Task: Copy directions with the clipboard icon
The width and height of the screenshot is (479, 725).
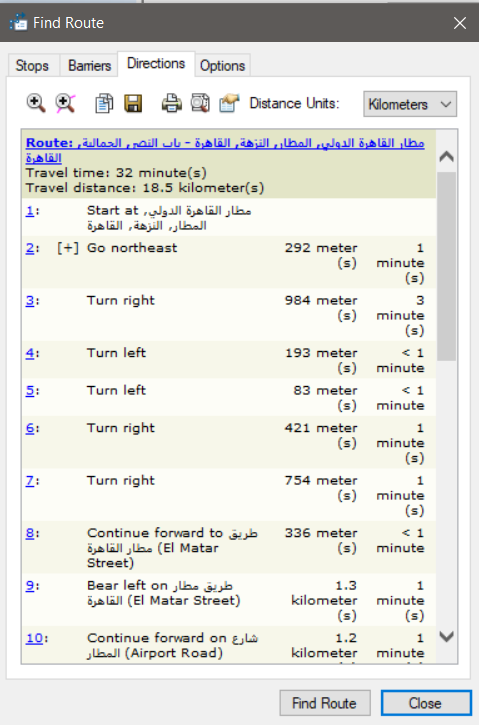Action: coord(104,104)
